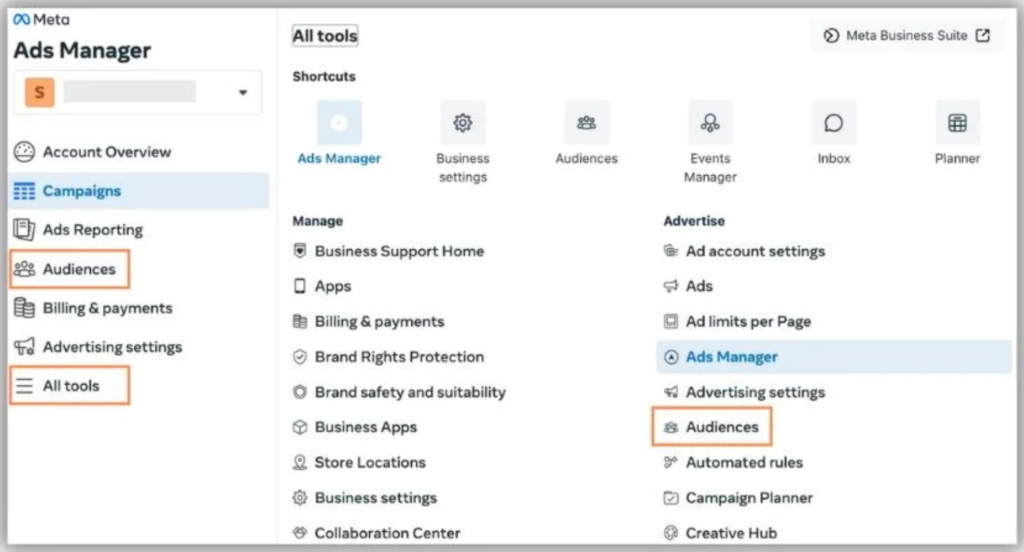The height and width of the screenshot is (552, 1024).
Task: Open the All tools menu in sidebar
Action: click(70, 385)
